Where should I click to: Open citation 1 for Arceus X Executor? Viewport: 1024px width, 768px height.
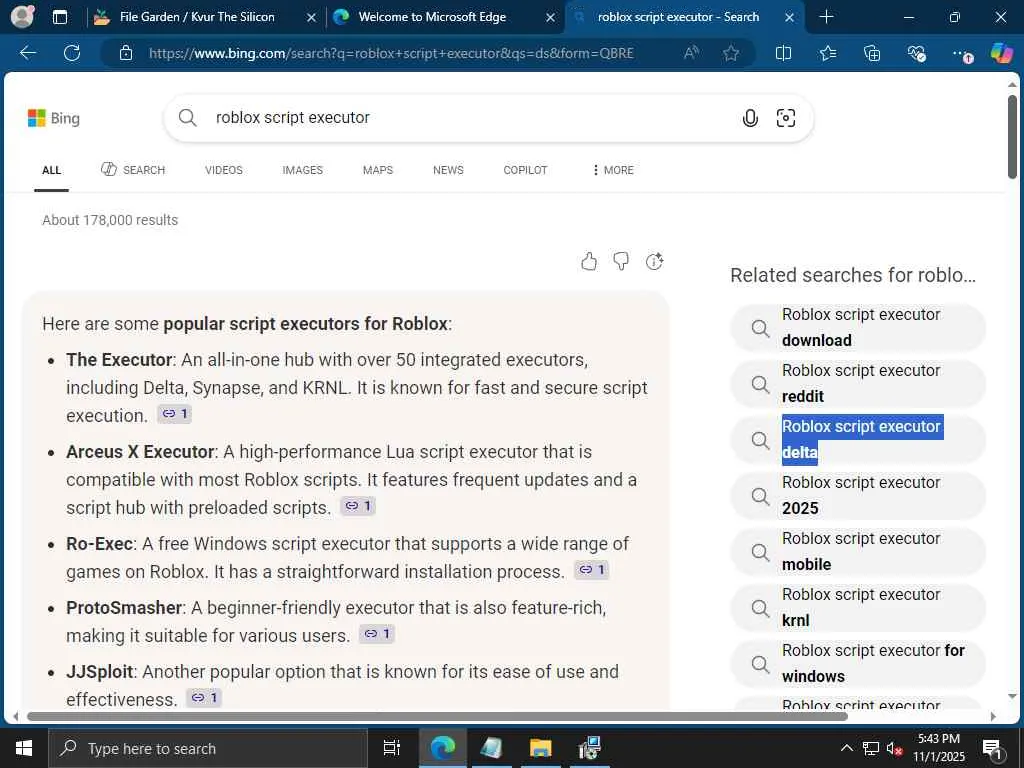358,506
